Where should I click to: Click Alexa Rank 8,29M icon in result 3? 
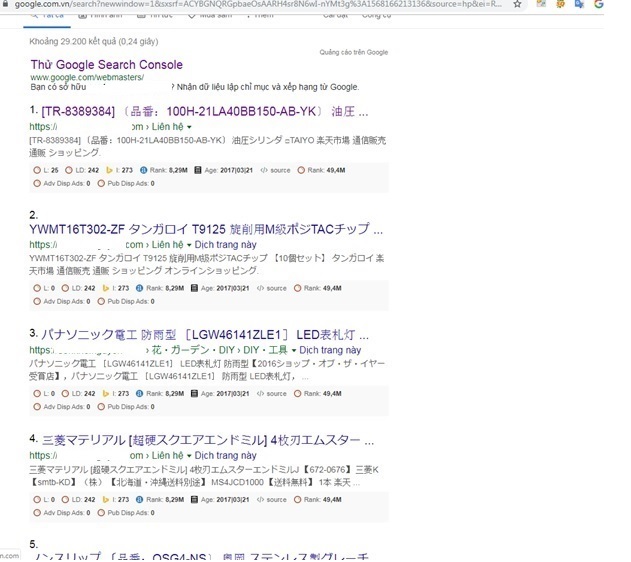click(139, 394)
